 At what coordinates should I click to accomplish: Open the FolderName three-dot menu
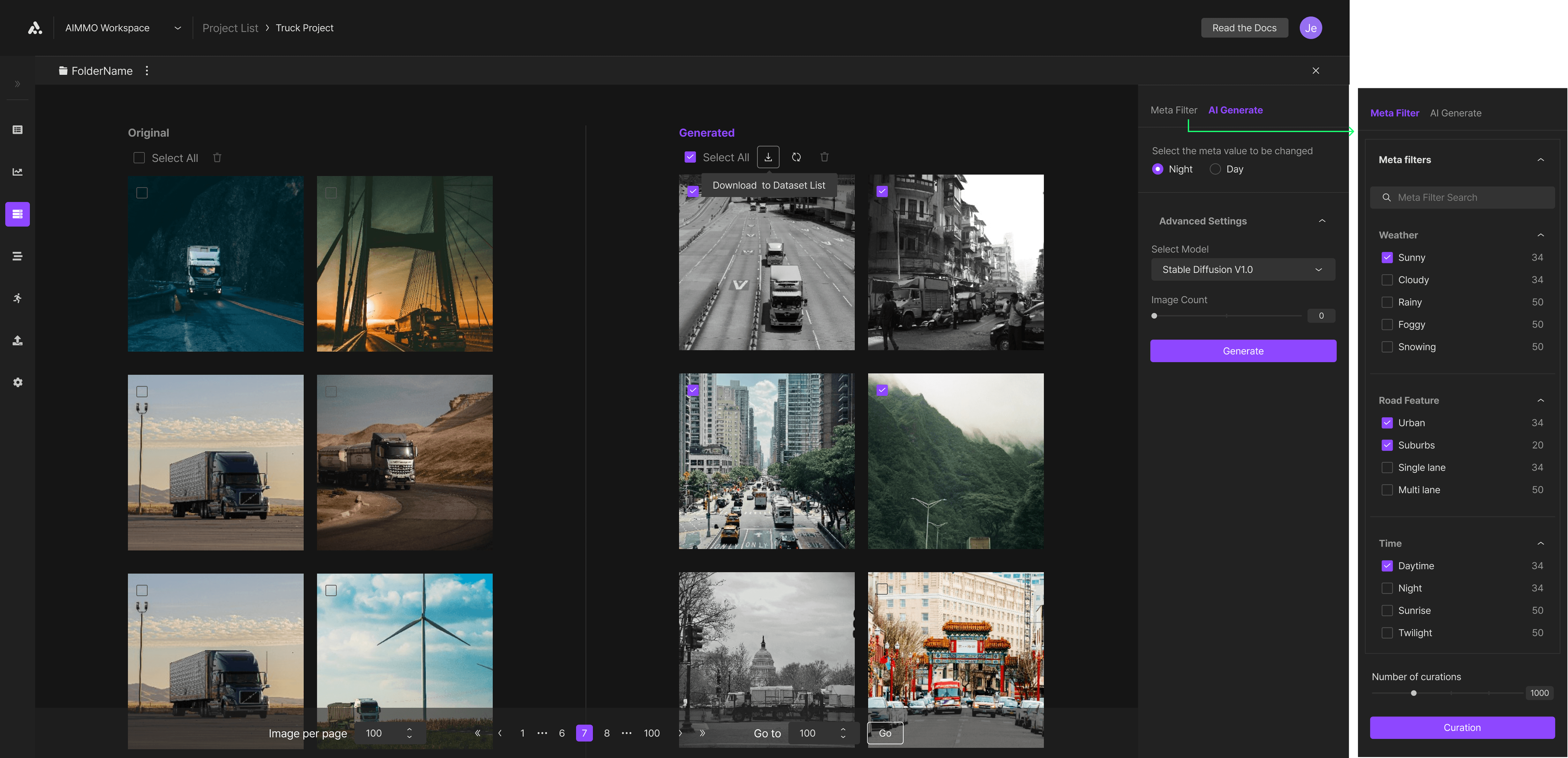coord(147,71)
